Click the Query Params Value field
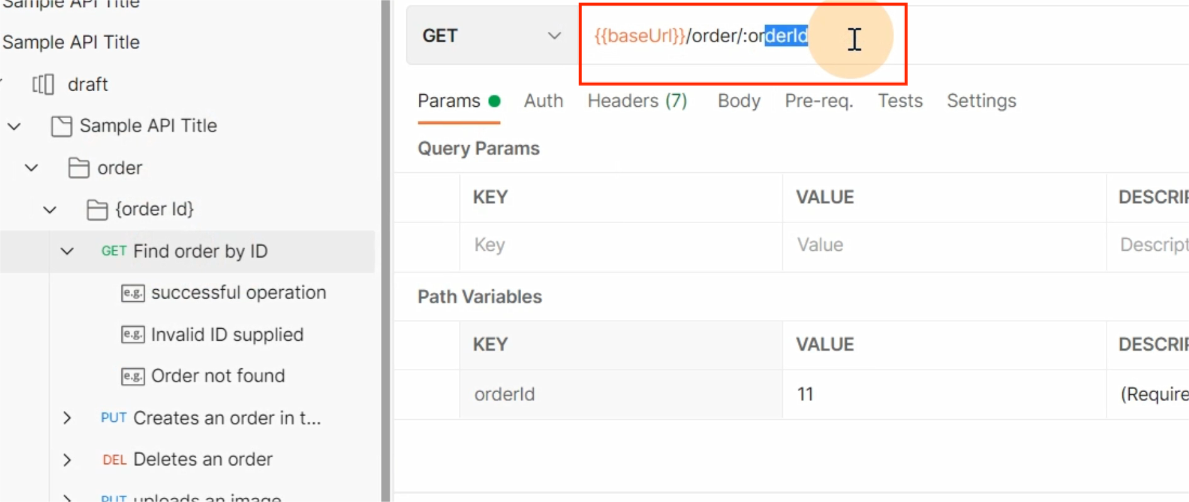This screenshot has width=1189, height=502. click(x=944, y=246)
